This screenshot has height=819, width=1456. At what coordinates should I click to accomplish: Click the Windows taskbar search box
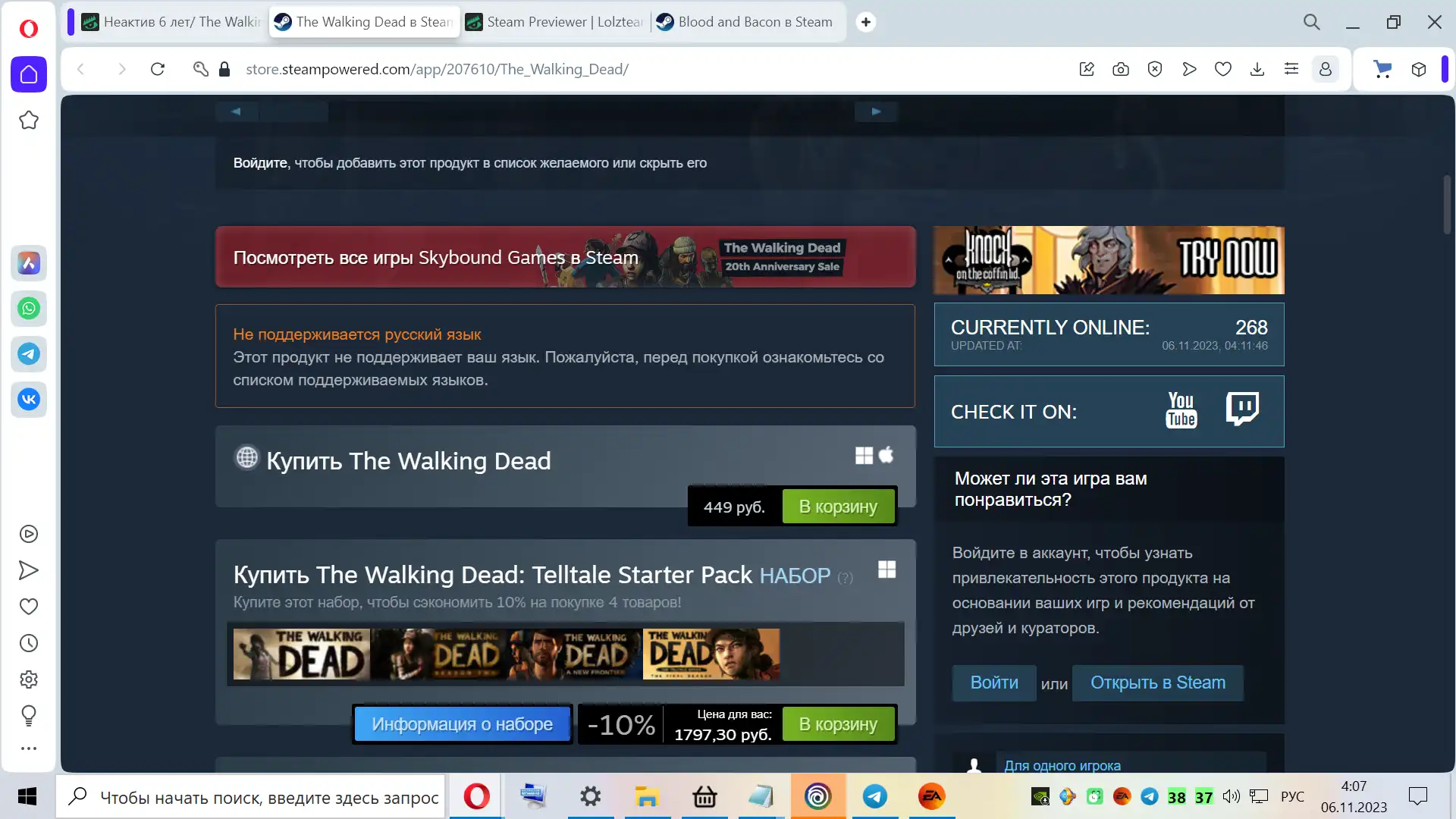tap(252, 797)
